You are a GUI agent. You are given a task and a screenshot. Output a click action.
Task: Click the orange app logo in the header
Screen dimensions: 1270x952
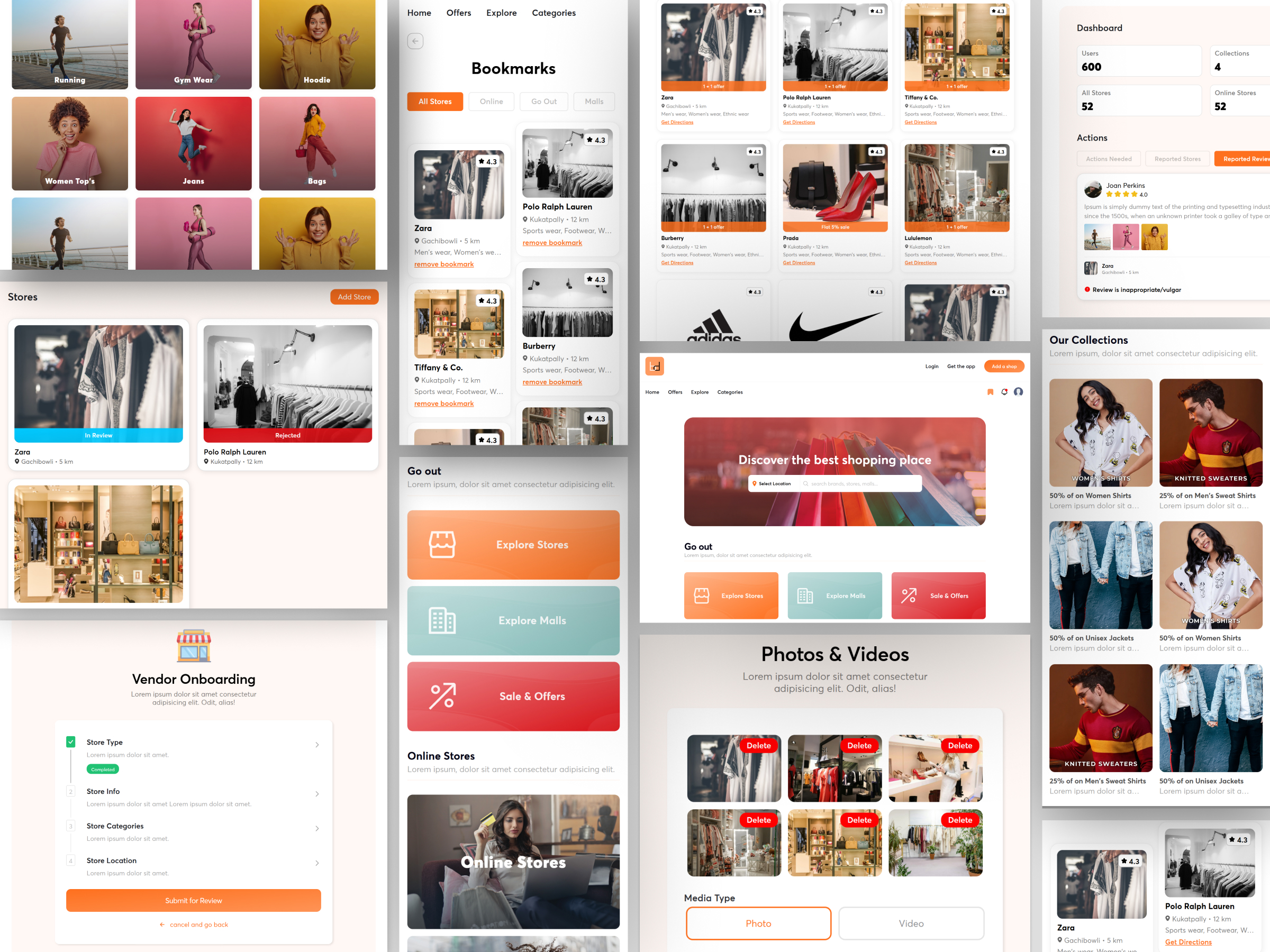tap(655, 365)
